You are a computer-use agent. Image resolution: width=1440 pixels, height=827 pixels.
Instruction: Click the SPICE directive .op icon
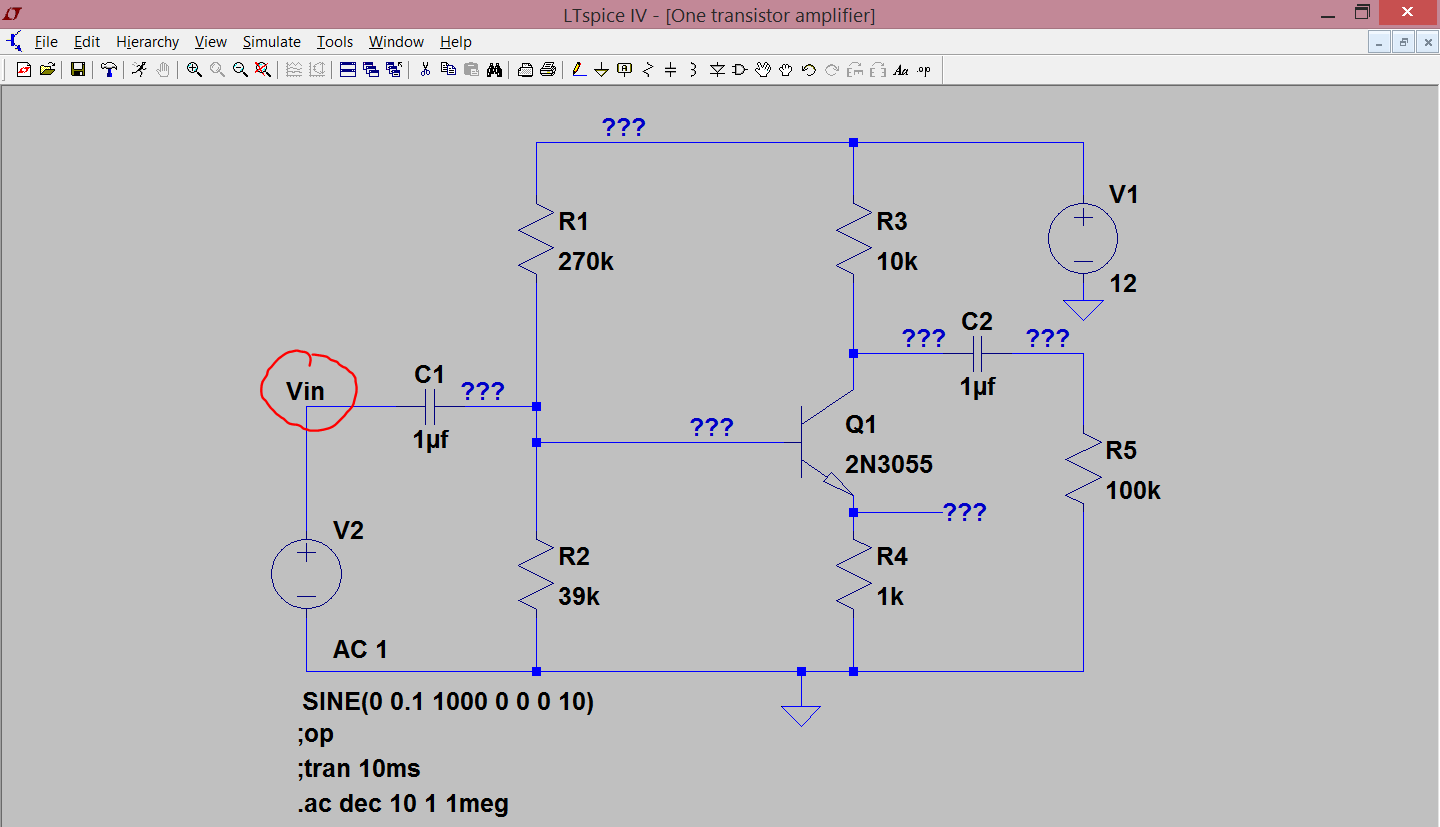pos(924,70)
